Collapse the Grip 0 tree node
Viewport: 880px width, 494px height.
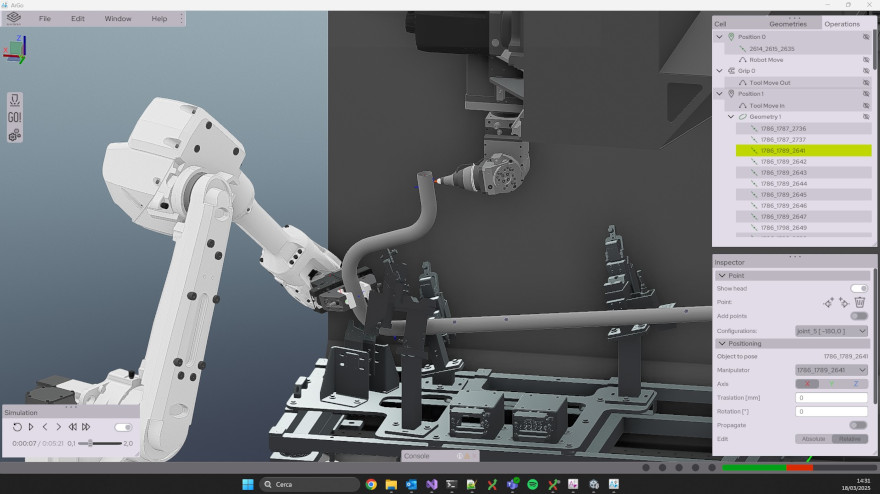(719, 71)
